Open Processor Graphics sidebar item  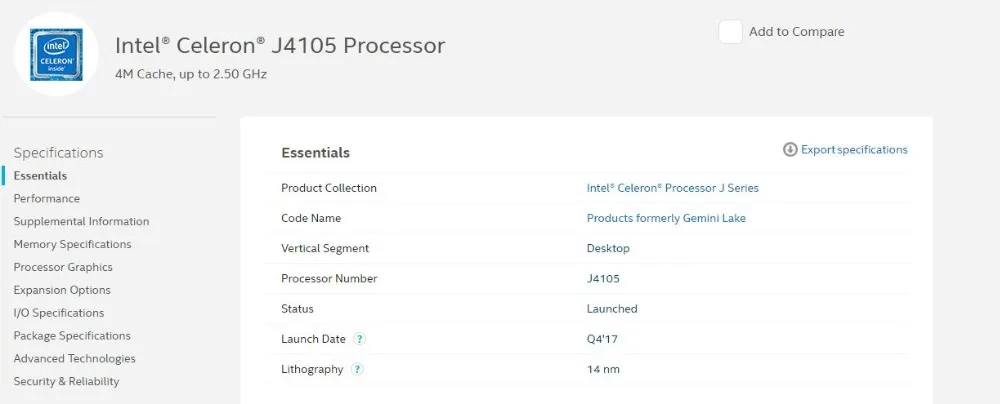(63, 268)
